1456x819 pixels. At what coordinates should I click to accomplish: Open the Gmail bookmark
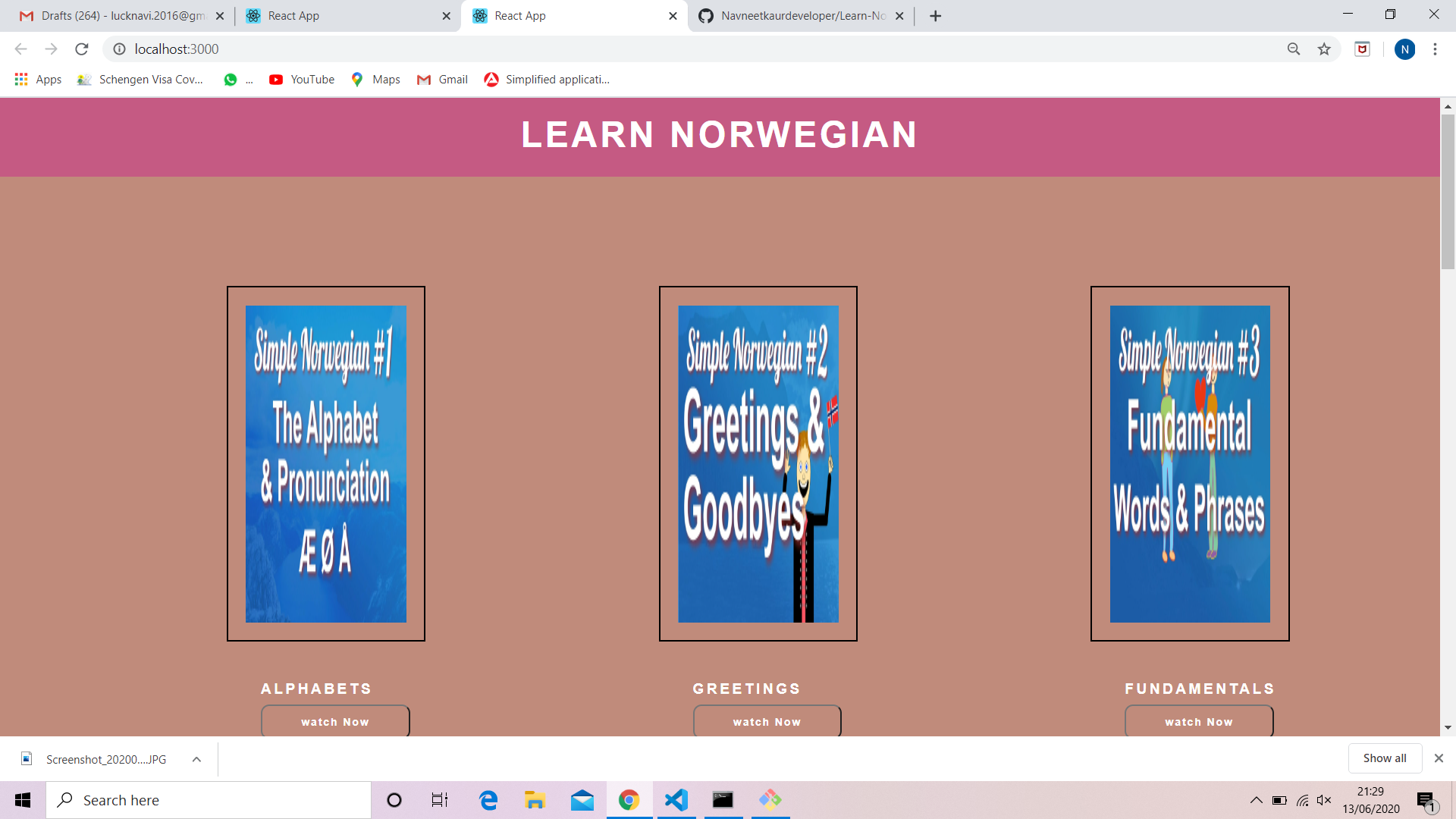(x=442, y=79)
